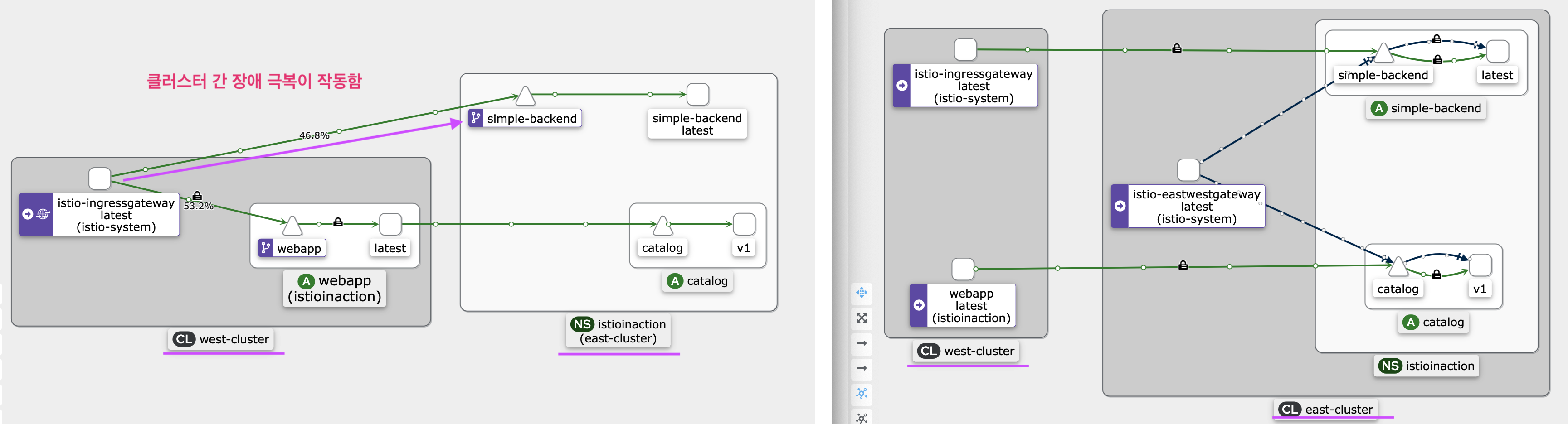
Task: Click CL badge on left west-cluster label
Action: click(x=184, y=339)
